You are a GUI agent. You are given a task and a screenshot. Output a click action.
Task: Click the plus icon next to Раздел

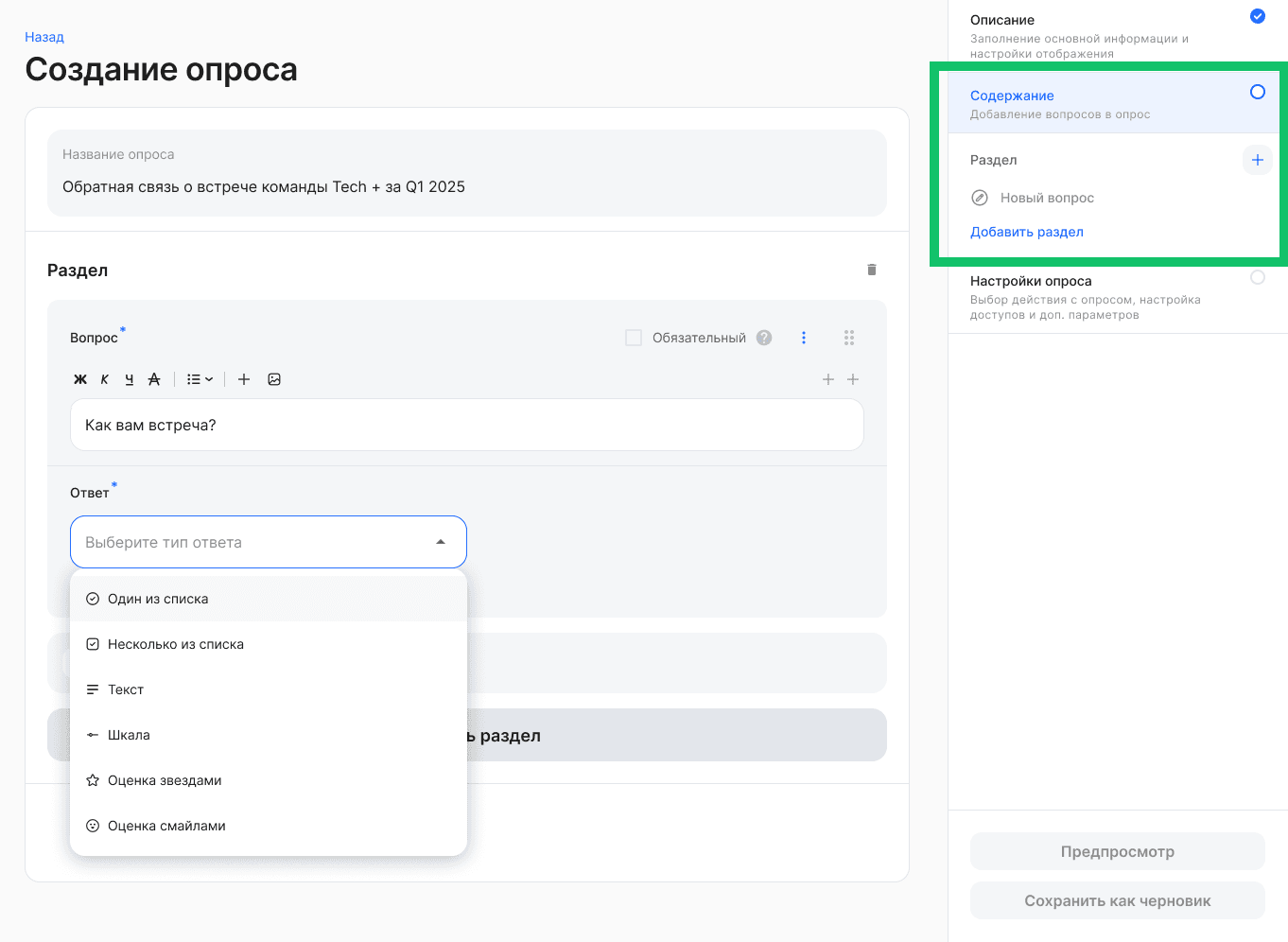(x=1257, y=160)
